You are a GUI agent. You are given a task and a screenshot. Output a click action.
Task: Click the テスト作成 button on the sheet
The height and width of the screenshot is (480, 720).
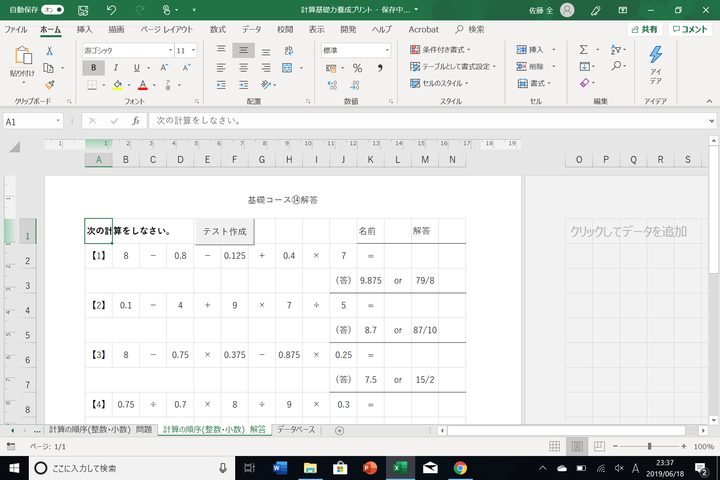(224, 231)
